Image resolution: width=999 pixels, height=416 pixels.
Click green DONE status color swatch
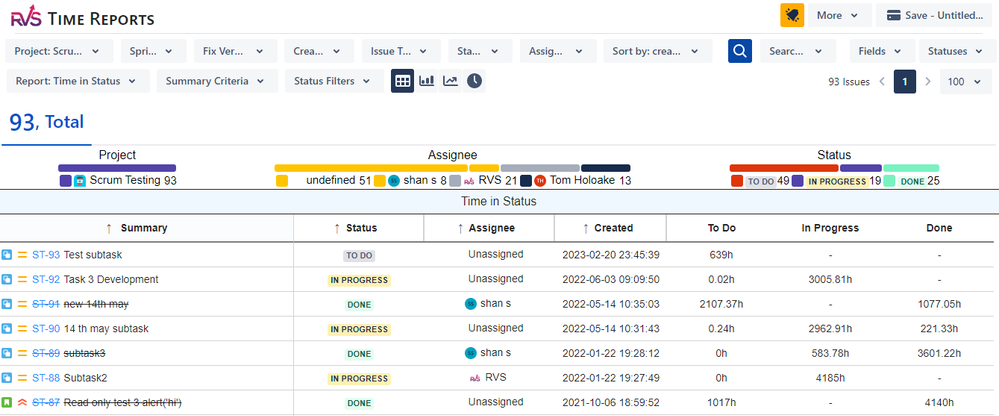point(889,181)
